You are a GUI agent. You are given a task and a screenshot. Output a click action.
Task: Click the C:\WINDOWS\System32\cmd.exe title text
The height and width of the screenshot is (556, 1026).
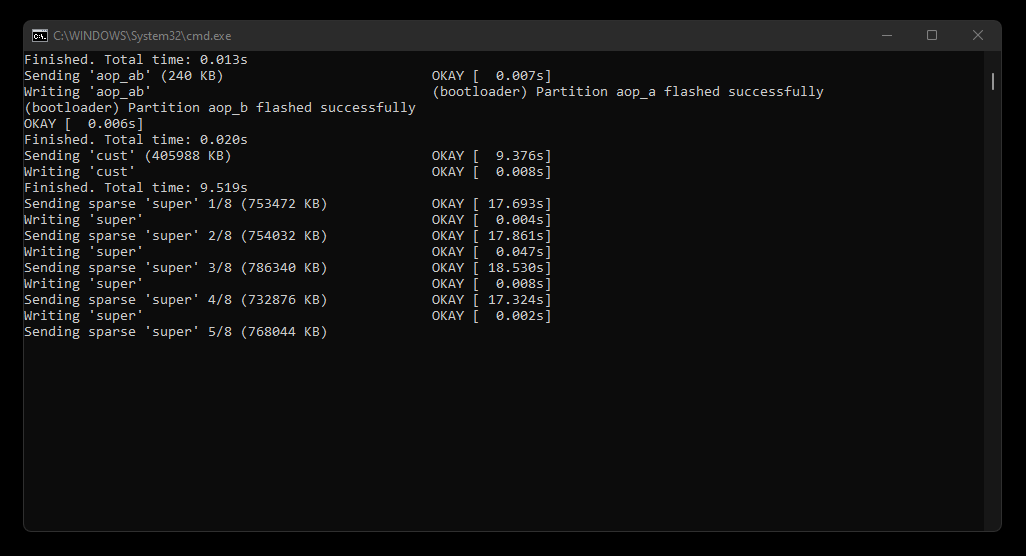tap(142, 36)
